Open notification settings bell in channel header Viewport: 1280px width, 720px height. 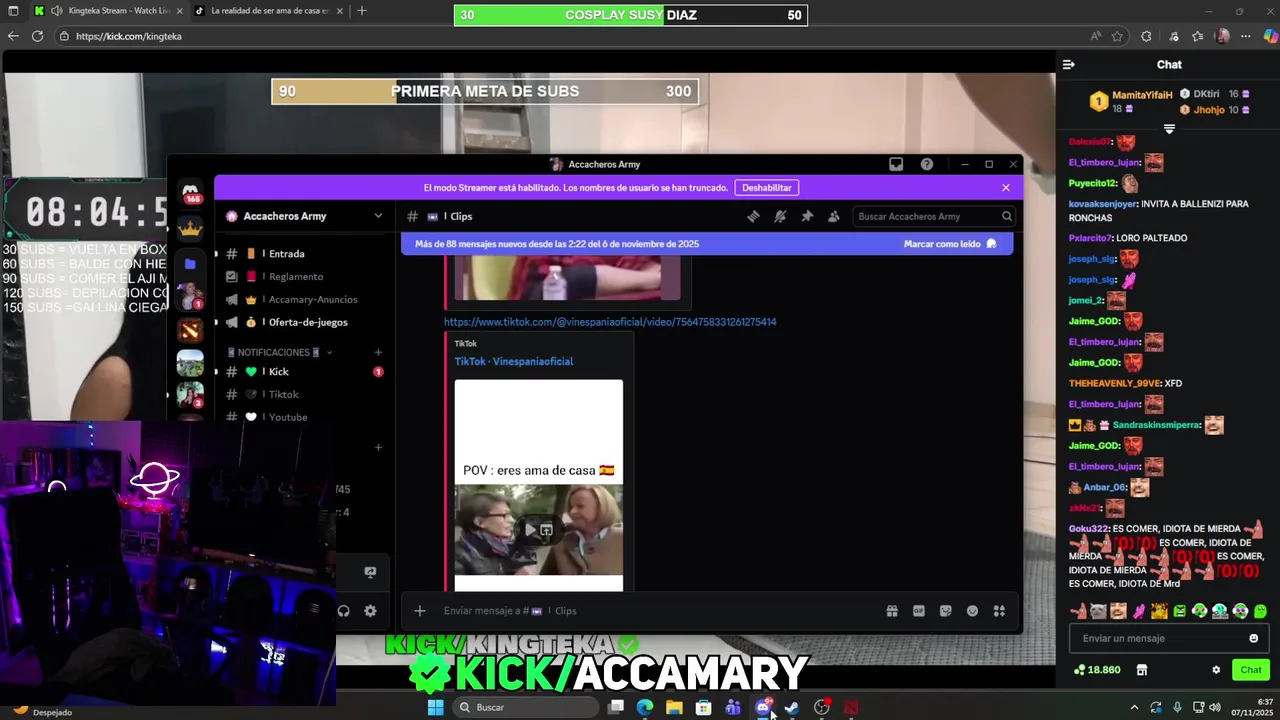780,216
